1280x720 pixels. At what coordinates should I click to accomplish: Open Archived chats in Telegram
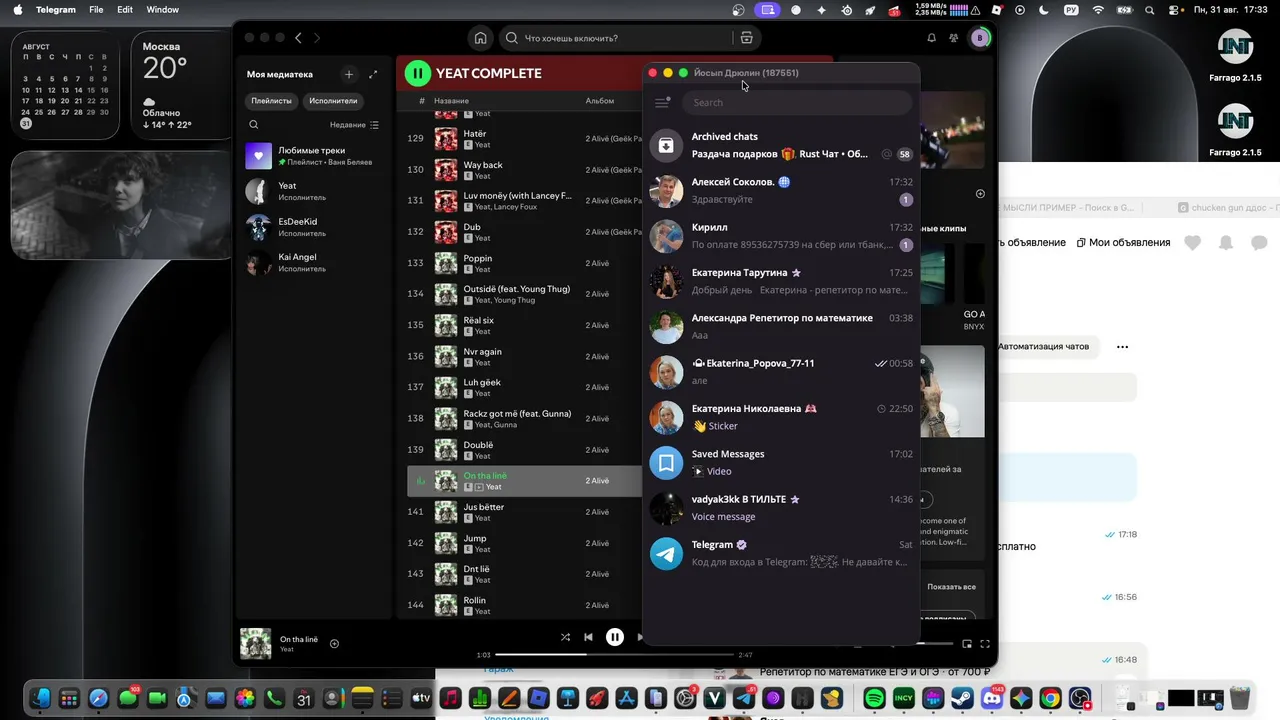[781, 145]
